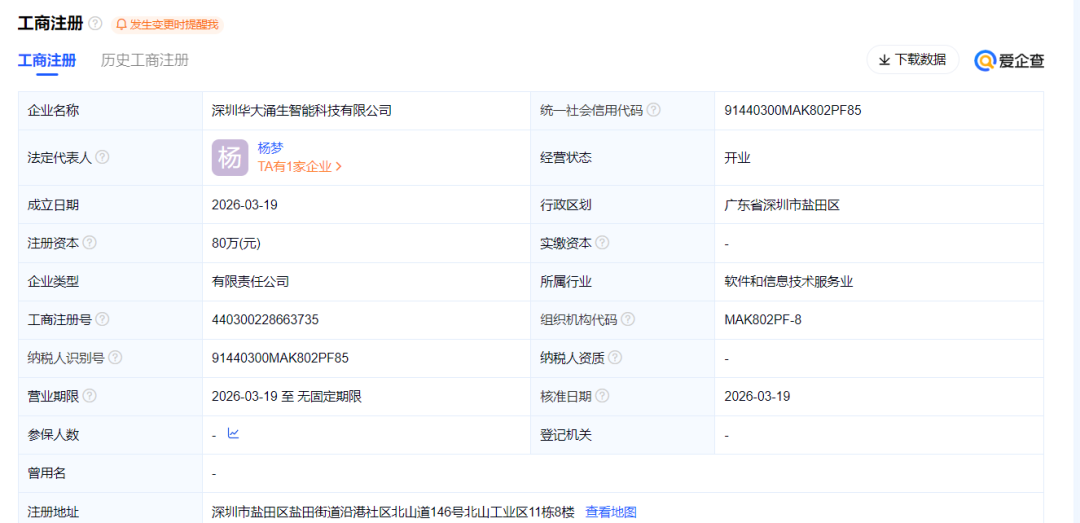The width and height of the screenshot is (1080, 523).
Task: Open legal representative 杨梦 profile link
Action: 270,147
